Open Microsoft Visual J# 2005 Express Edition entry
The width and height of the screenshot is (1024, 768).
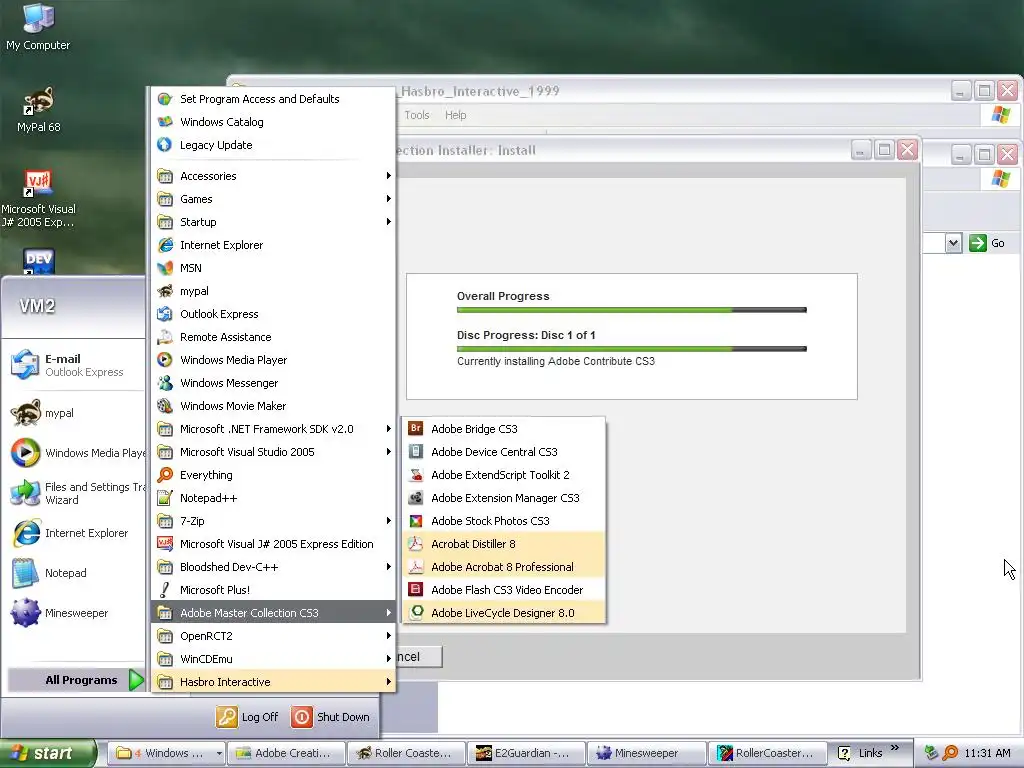[x=274, y=544]
